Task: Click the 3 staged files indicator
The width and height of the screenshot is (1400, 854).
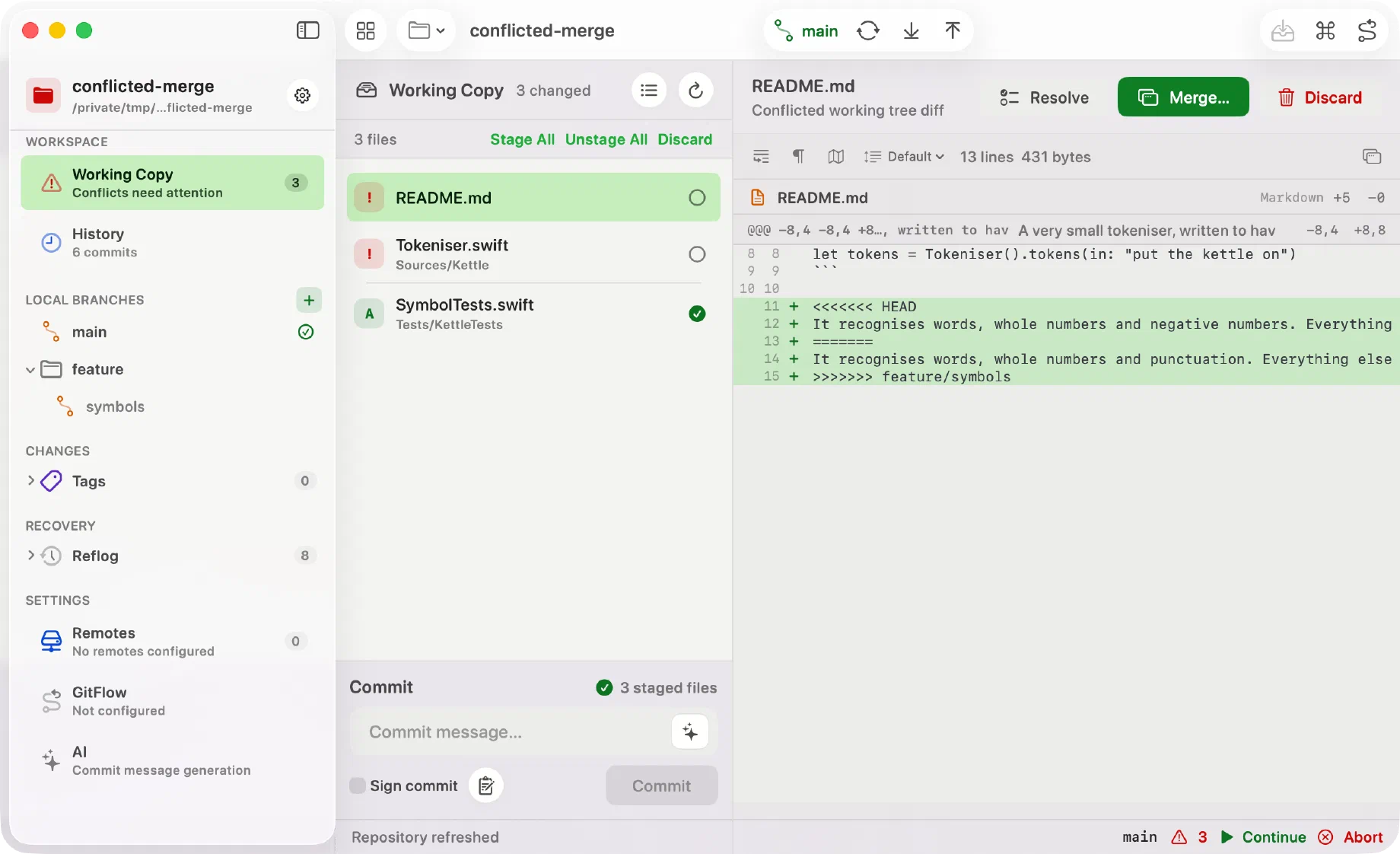Action: (657, 688)
